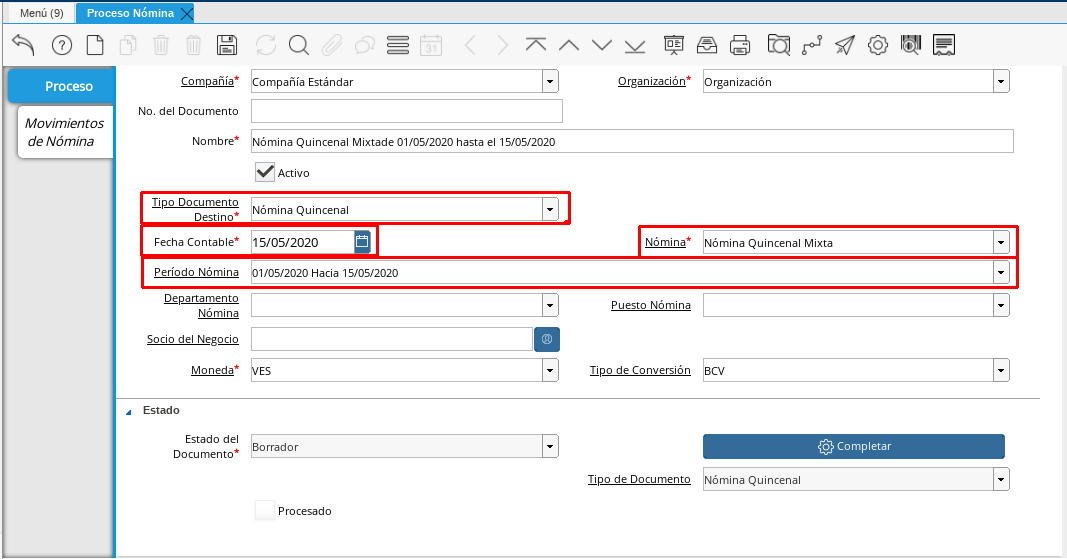Click the Moneda label link

(x=212, y=370)
